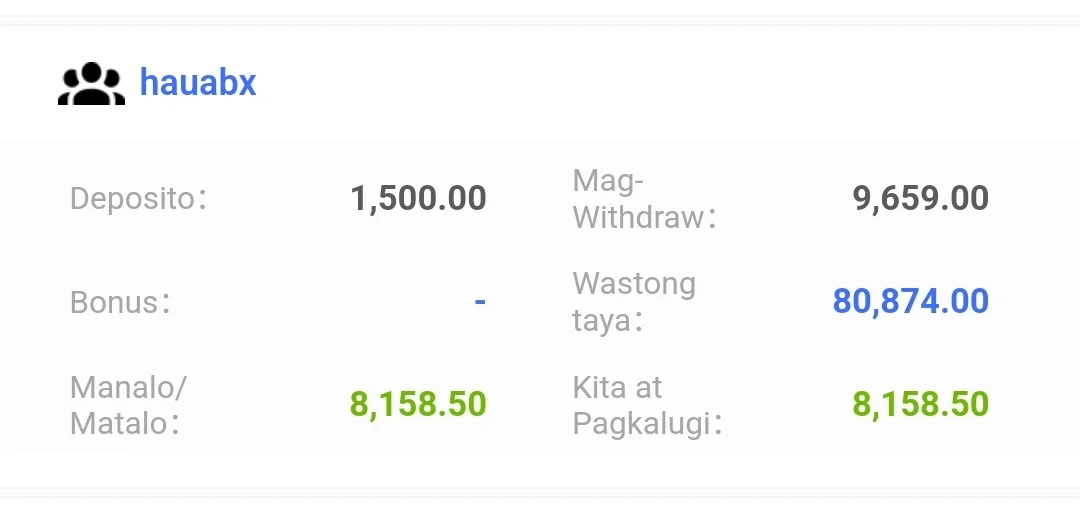Screen dimensions: 1080x512
Task: Click the Manalo/Matalo 8,158.50 value
Action: (x=418, y=404)
